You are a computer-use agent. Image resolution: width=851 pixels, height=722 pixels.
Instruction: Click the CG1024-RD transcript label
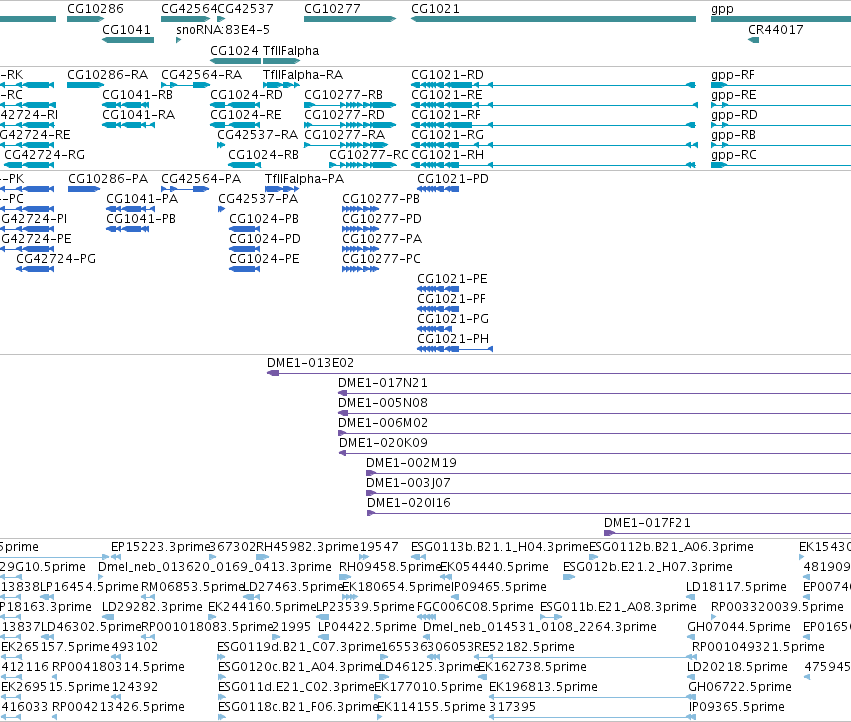tap(246, 95)
